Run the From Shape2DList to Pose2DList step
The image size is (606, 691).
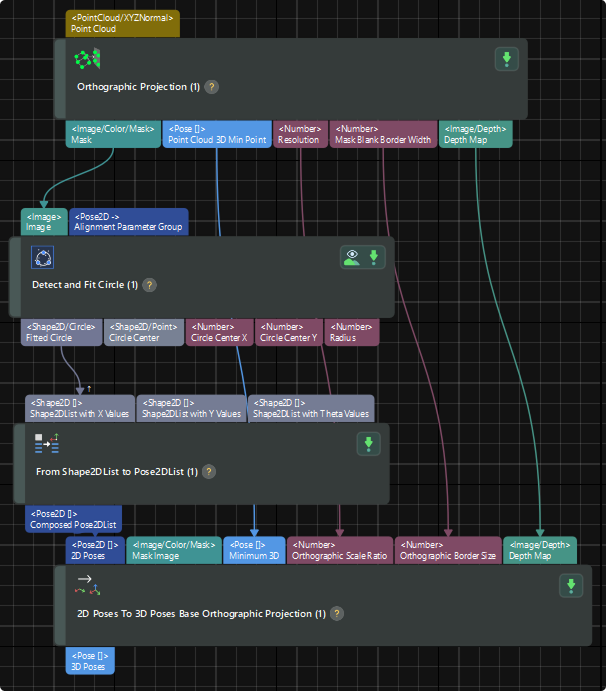click(368, 444)
